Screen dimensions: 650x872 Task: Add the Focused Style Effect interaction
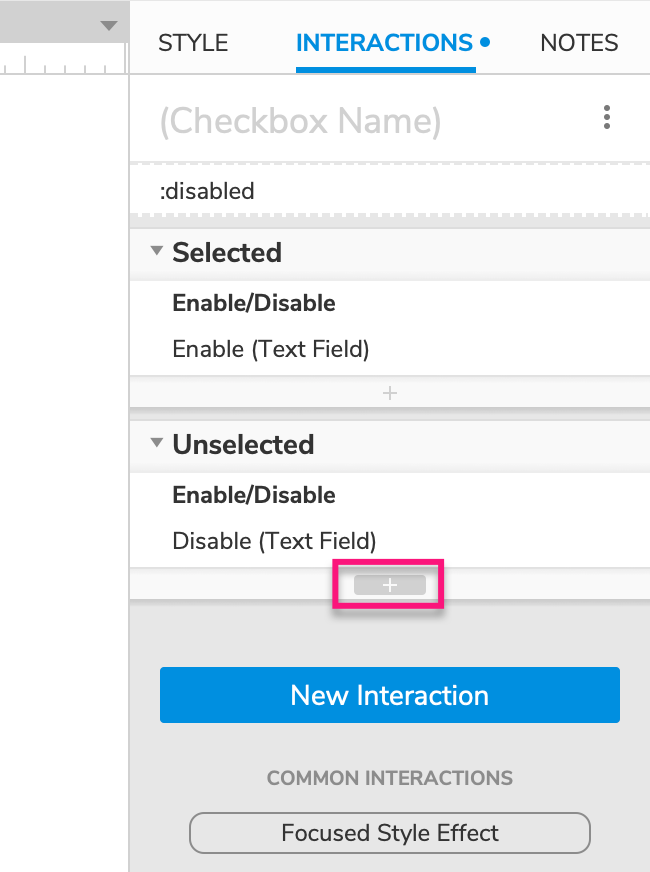click(x=390, y=833)
